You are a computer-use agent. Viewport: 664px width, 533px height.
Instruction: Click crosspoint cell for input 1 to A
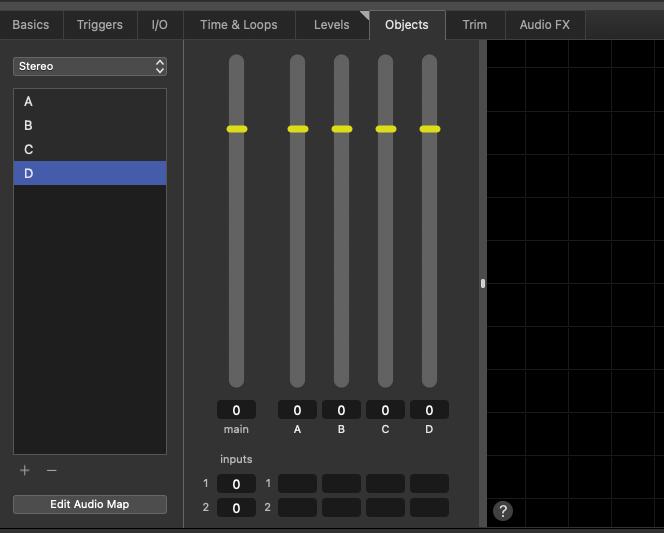(297, 484)
